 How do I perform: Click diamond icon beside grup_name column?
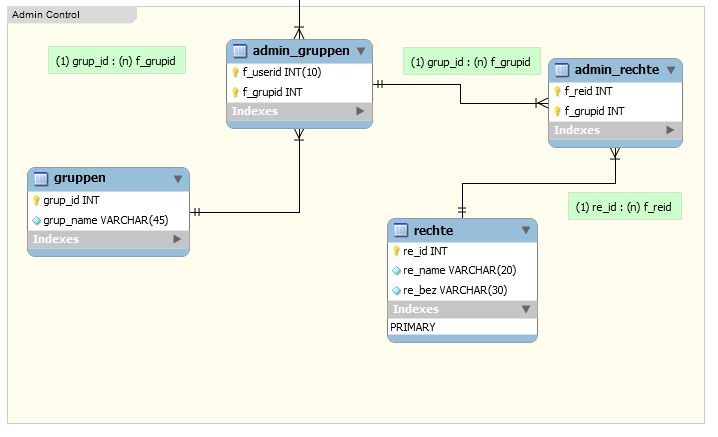coord(36,220)
